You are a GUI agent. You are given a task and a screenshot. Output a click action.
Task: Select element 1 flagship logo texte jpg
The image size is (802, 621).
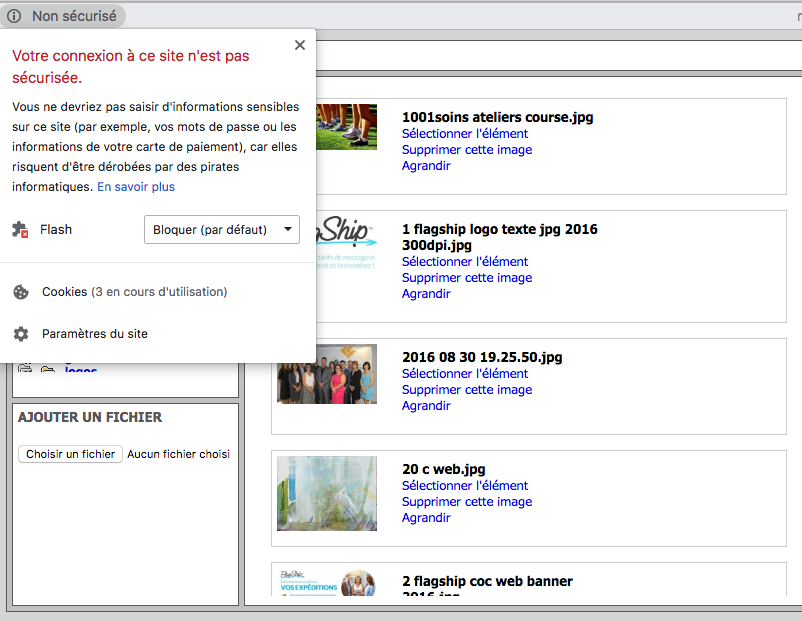(x=464, y=261)
